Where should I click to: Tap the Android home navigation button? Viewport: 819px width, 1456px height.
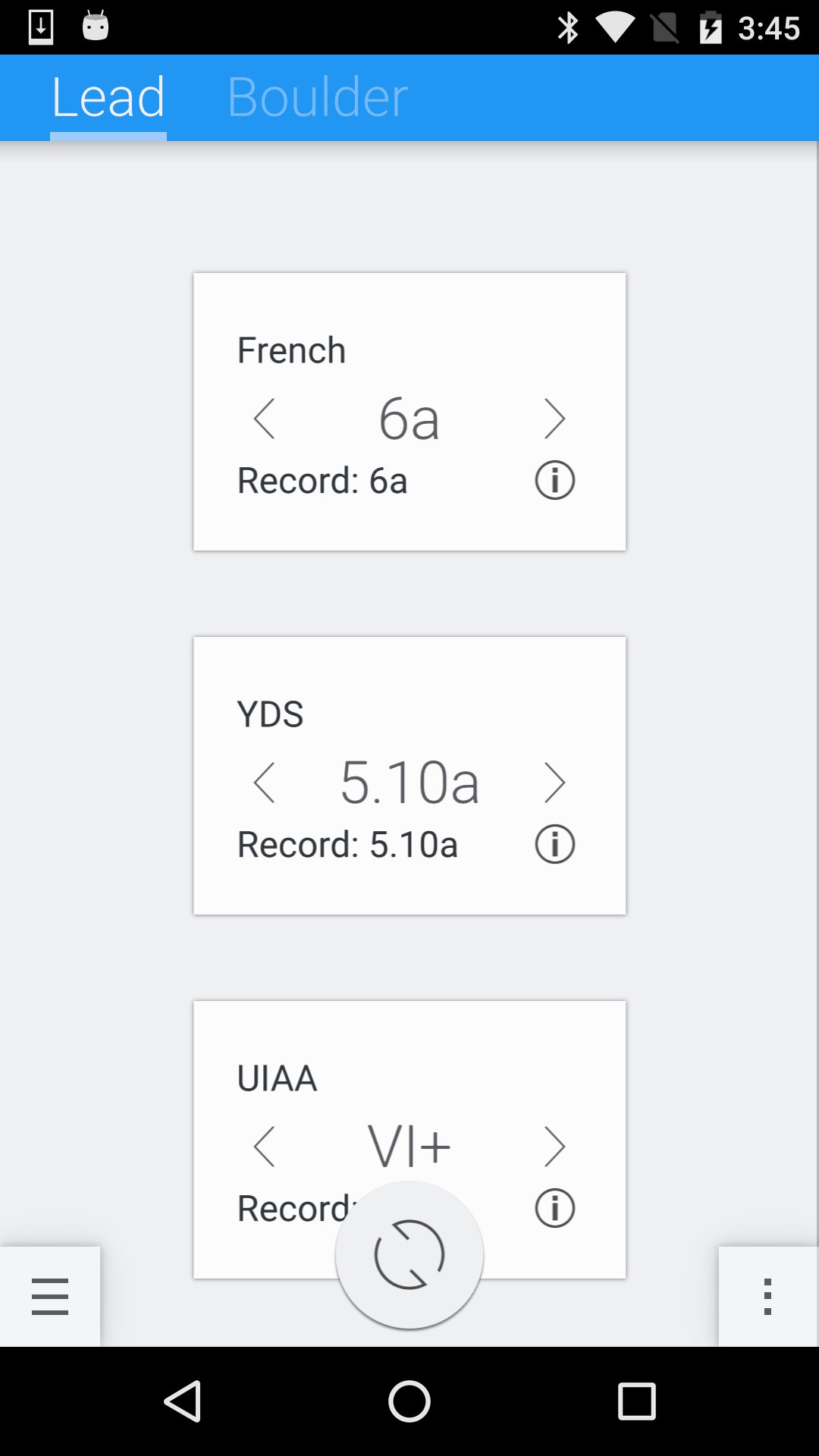pos(409,1401)
